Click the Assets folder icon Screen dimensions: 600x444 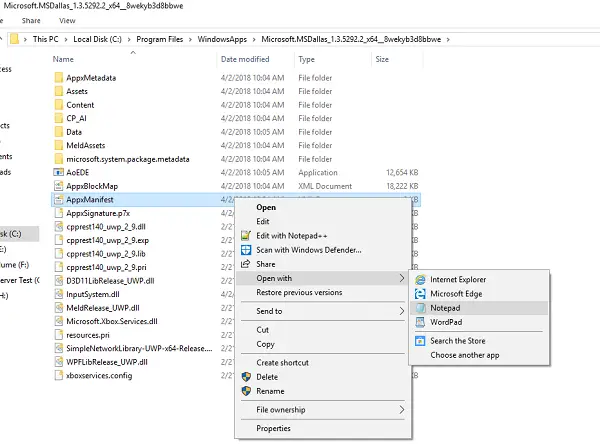[59, 91]
